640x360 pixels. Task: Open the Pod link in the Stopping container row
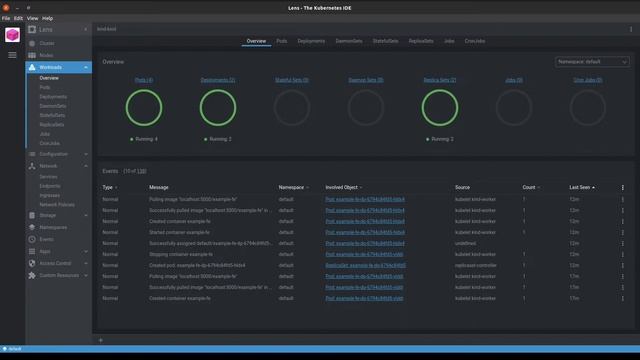(364, 254)
